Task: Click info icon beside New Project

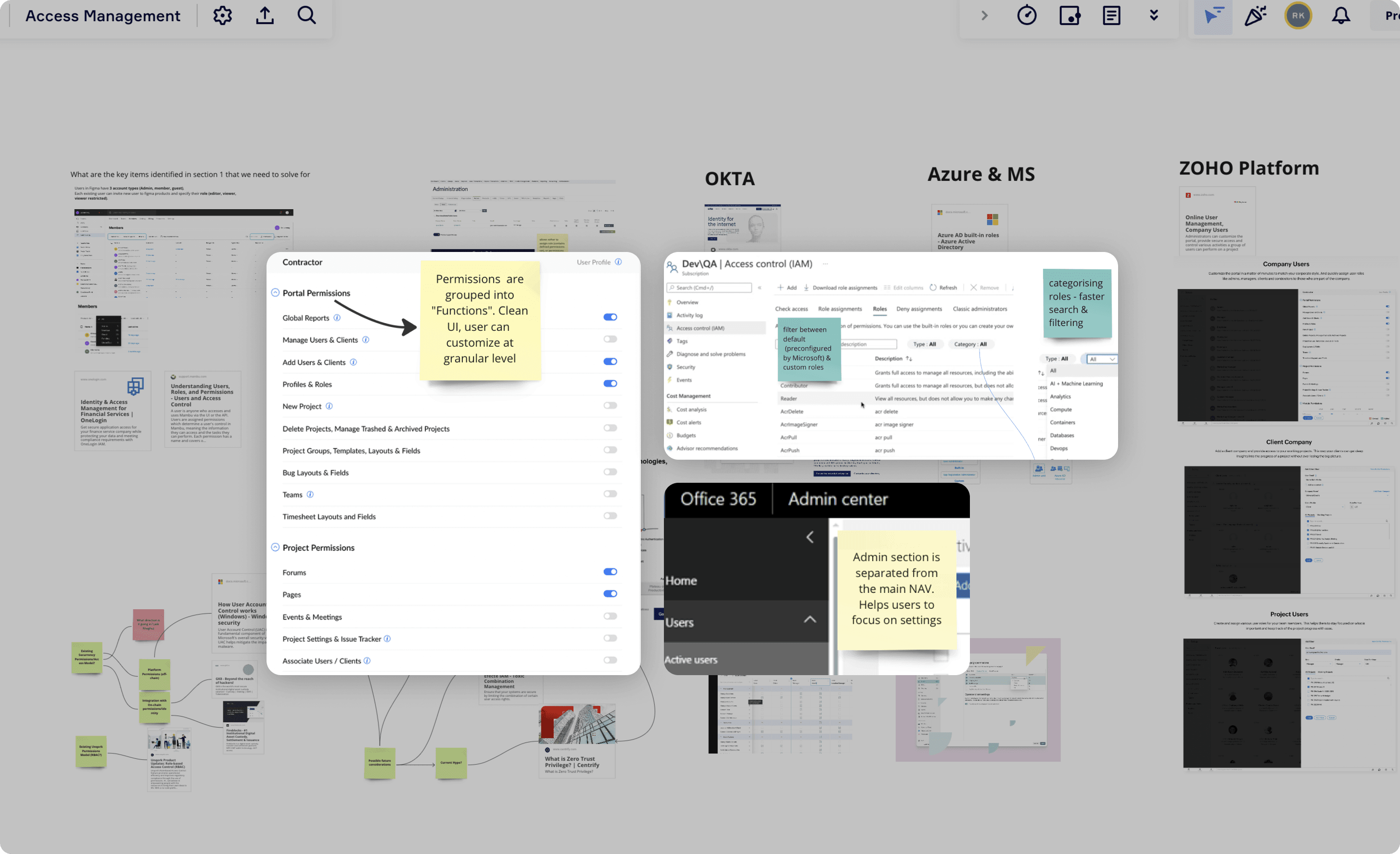Action: coord(329,406)
